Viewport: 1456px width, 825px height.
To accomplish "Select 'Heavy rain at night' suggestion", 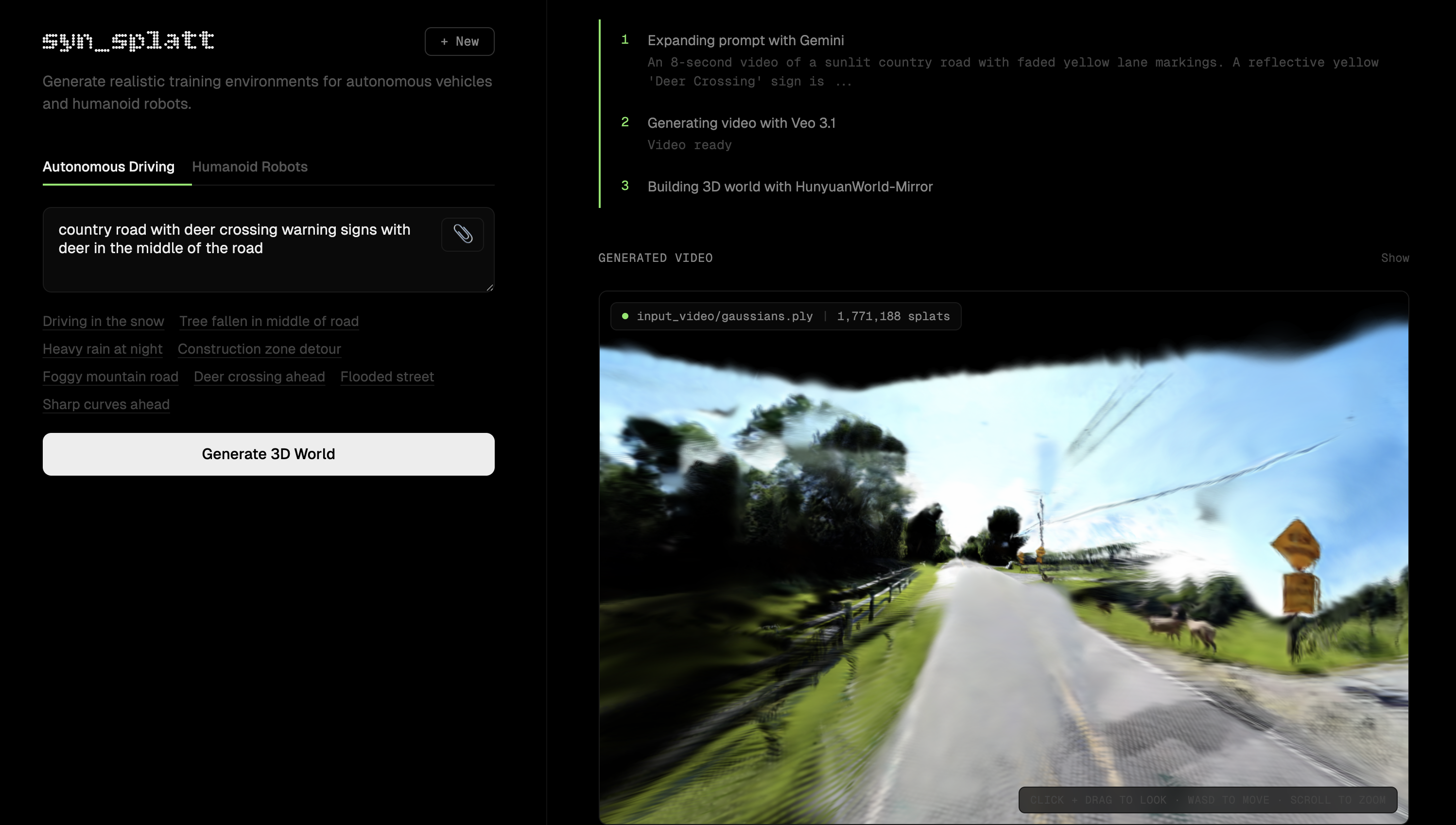I will tap(103, 349).
